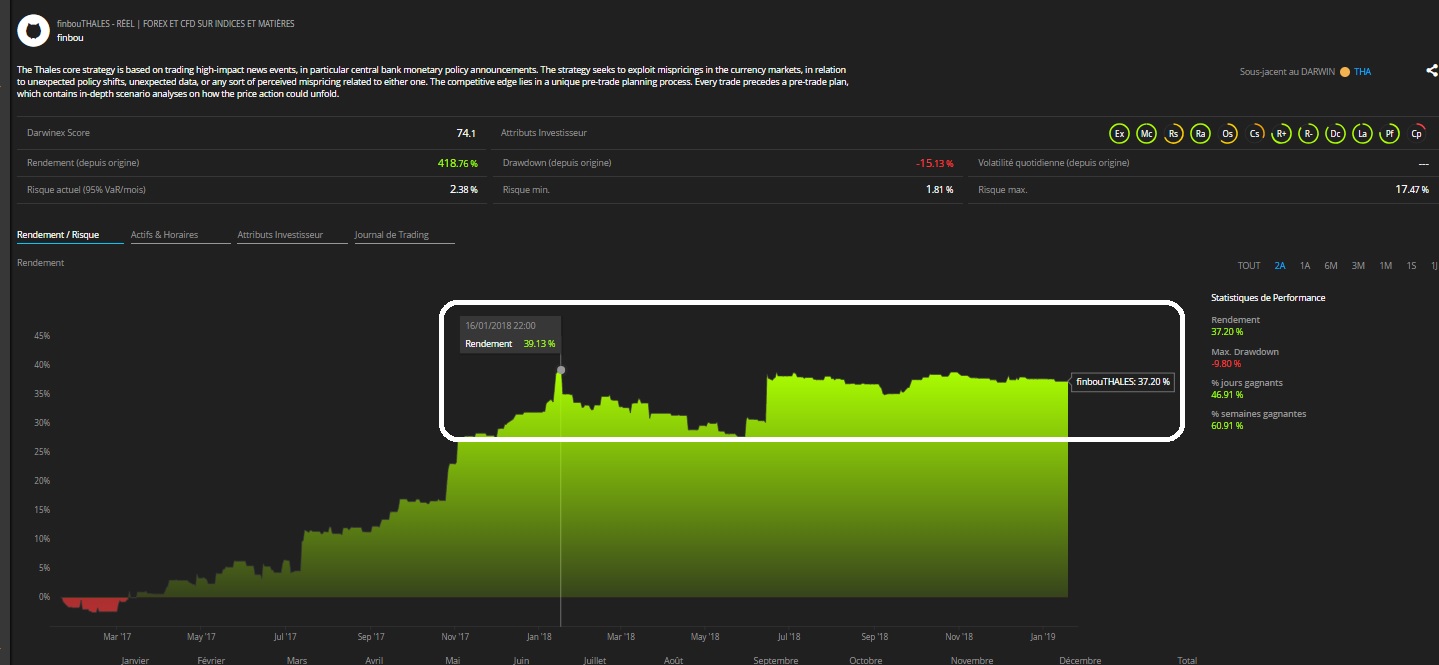Show the full history with TOUT
The width and height of the screenshot is (1439, 665).
click(1249, 266)
